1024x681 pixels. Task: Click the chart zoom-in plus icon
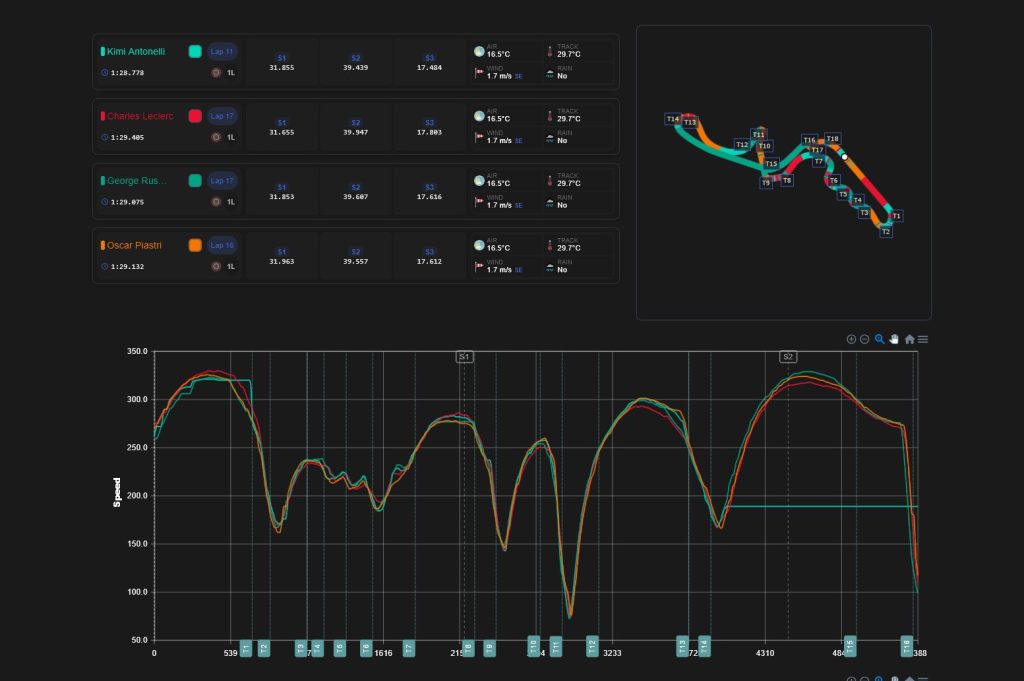click(851, 340)
